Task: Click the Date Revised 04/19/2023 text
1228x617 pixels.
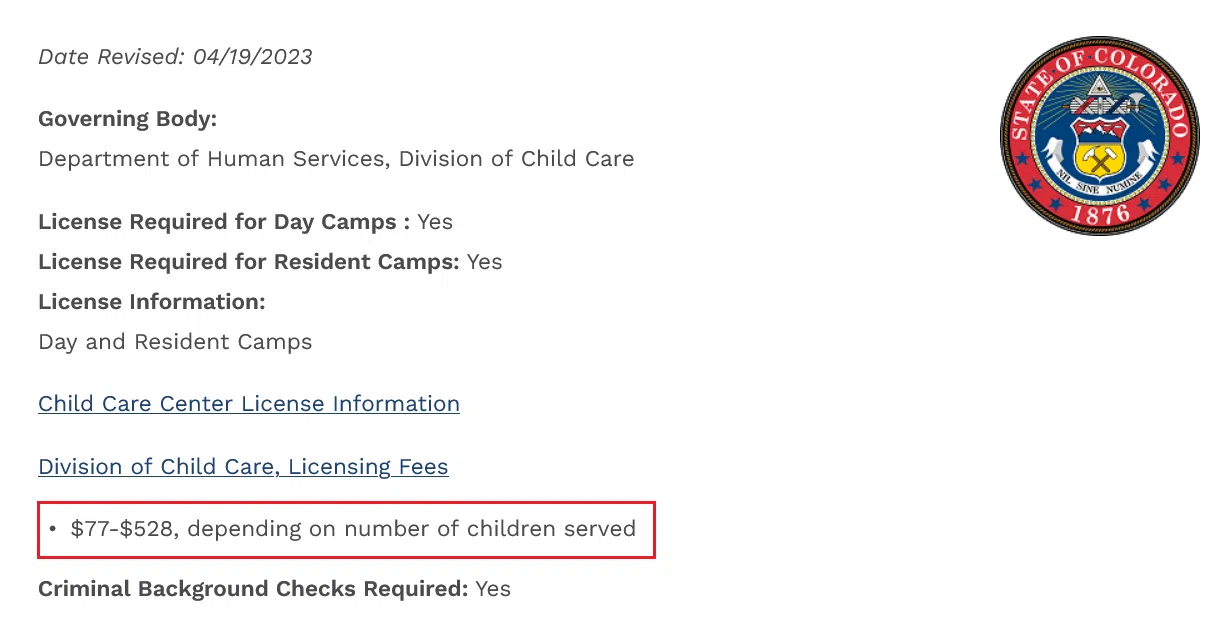Action: [x=175, y=57]
